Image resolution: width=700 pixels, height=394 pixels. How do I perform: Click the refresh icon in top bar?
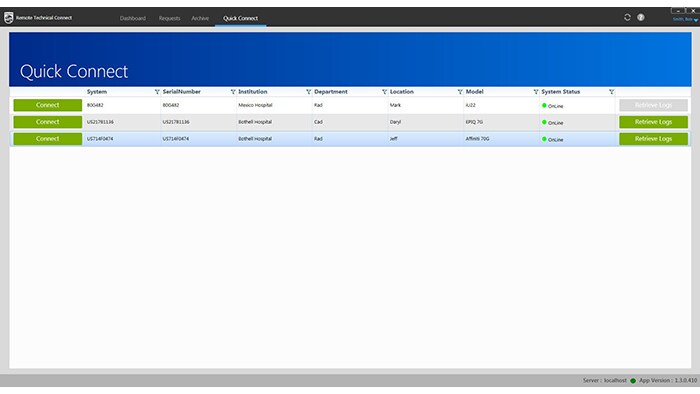(627, 17)
